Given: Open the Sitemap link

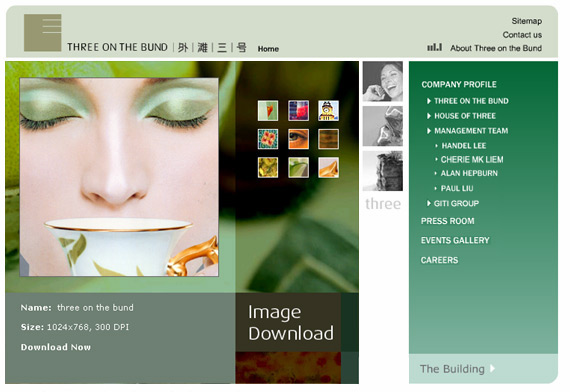Looking at the screenshot, I should pyautogui.click(x=527, y=21).
